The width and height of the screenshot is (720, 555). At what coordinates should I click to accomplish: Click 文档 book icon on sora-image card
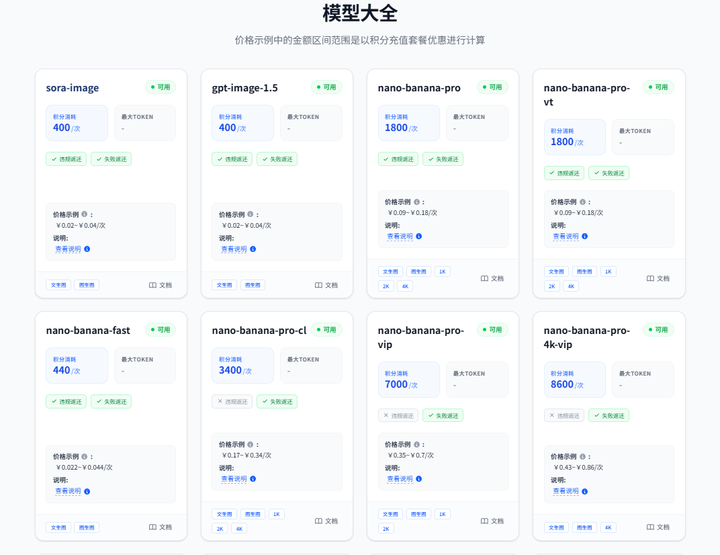(153, 285)
